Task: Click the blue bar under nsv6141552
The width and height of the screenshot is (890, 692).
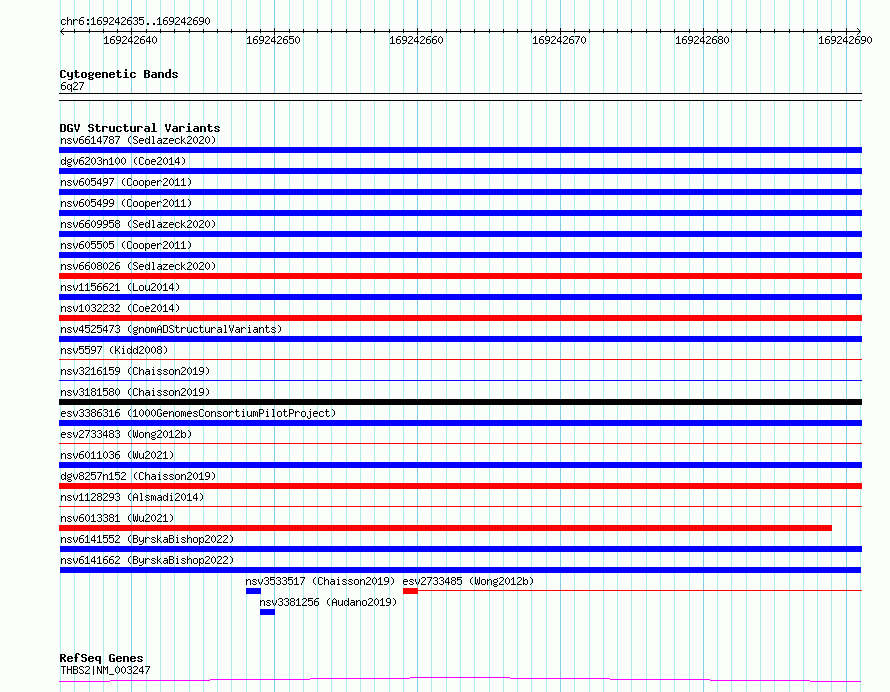Action: (x=460, y=549)
